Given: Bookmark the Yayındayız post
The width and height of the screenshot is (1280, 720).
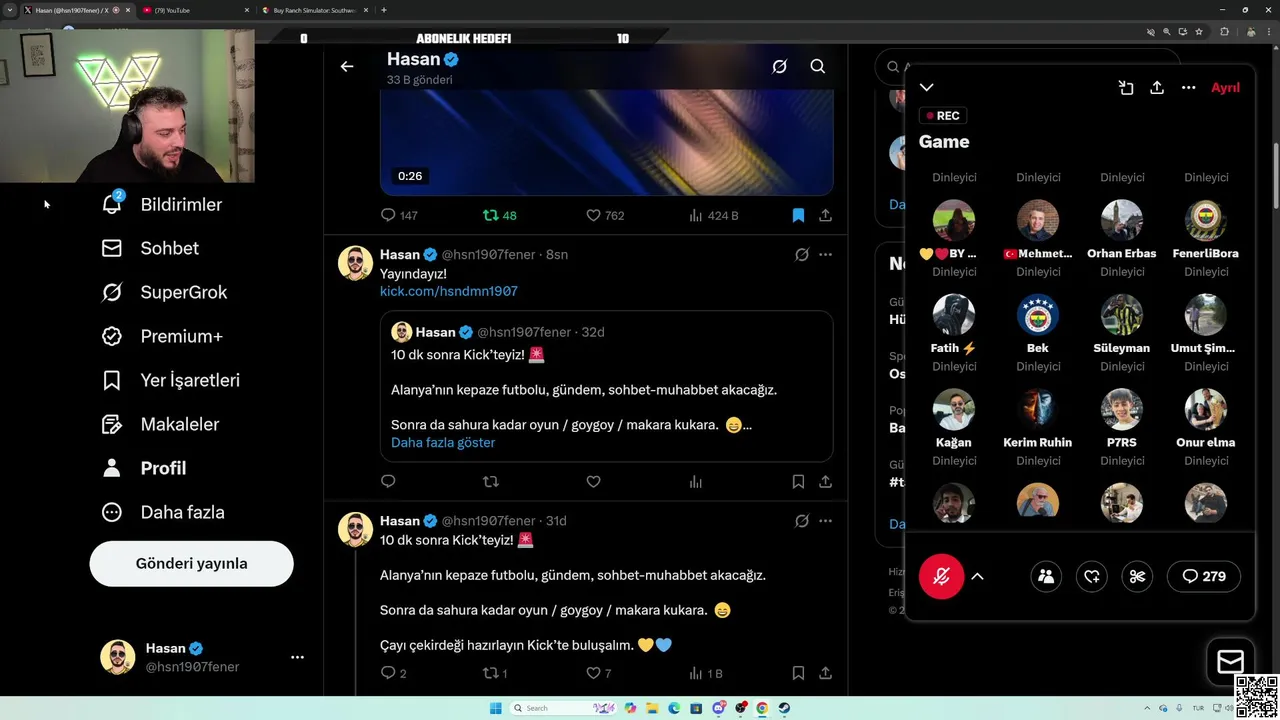Looking at the screenshot, I should [x=798, y=481].
